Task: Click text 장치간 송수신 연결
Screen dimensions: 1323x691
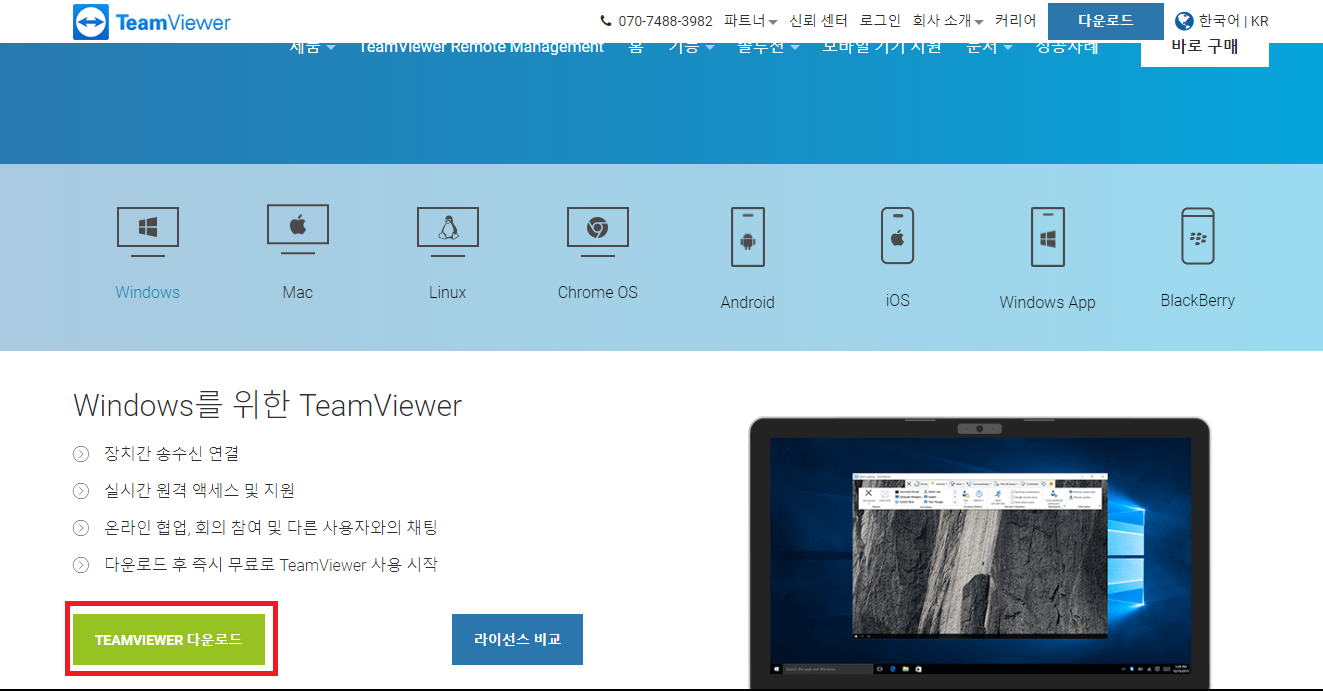Action: coord(171,454)
